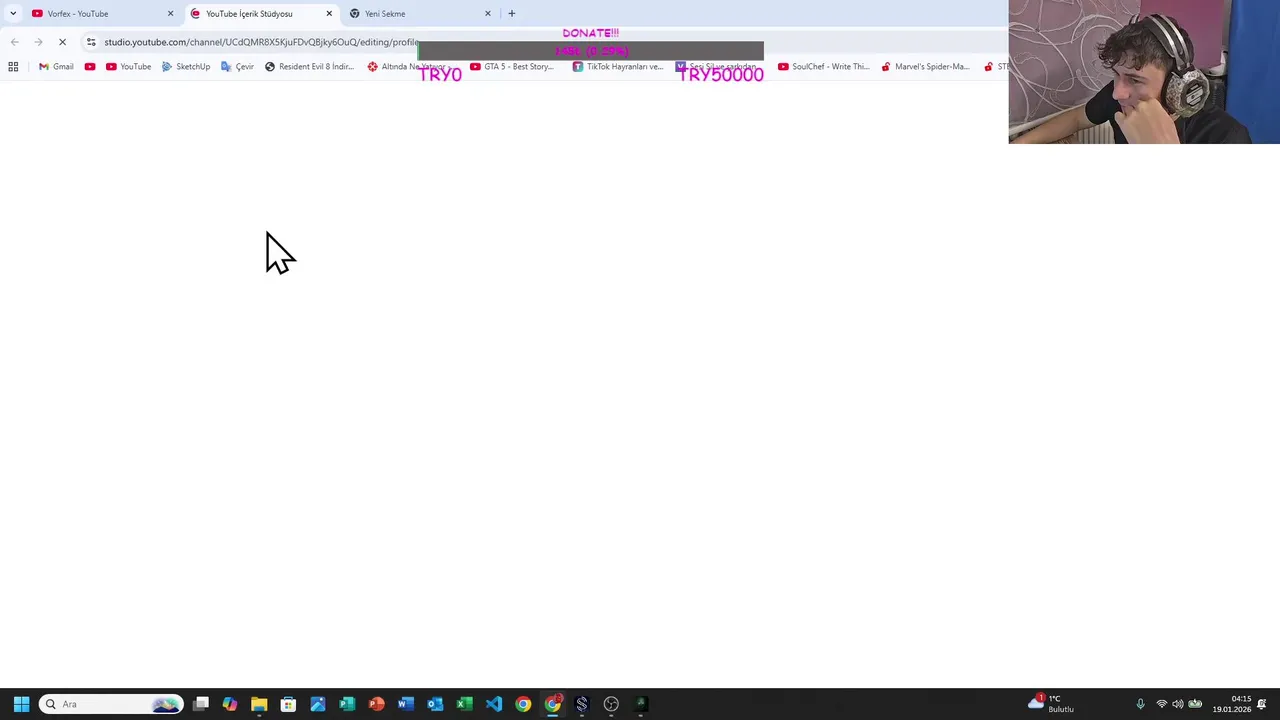Focus the studio.youtube.com address bar
This screenshot has width=1280, height=720.
pos(260,42)
